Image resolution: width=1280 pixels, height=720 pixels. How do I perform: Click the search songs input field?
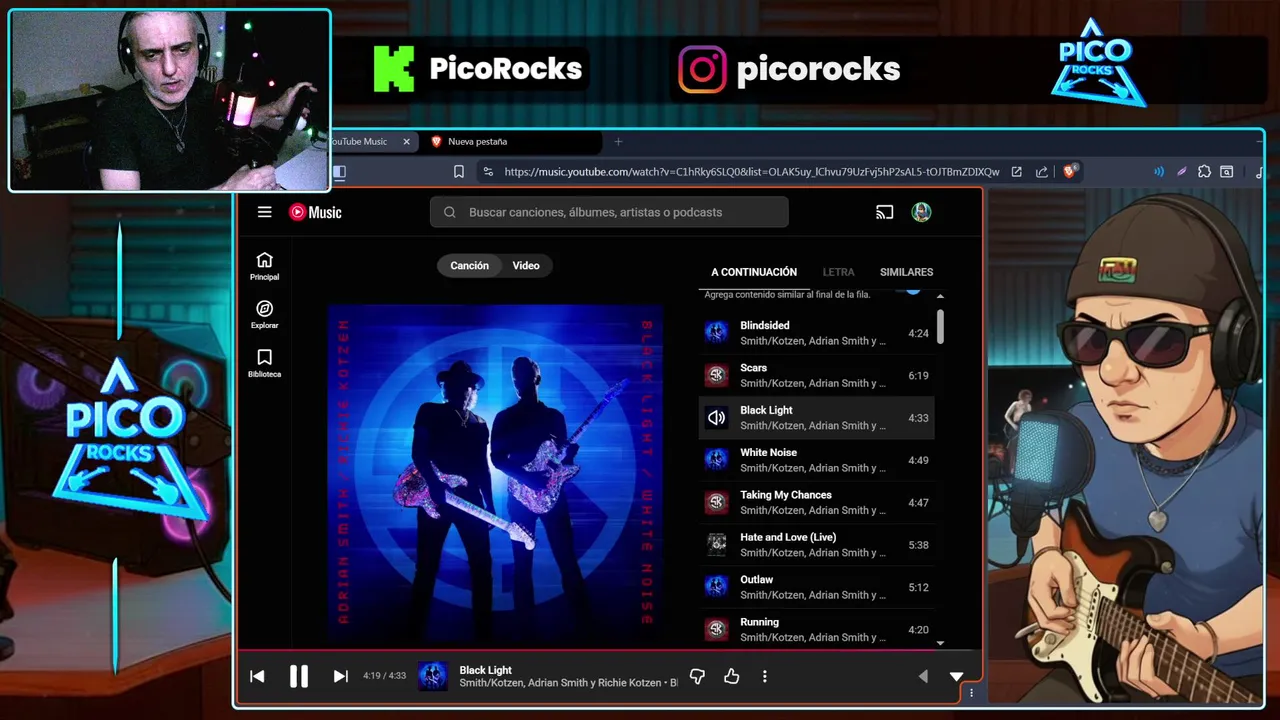(x=609, y=212)
